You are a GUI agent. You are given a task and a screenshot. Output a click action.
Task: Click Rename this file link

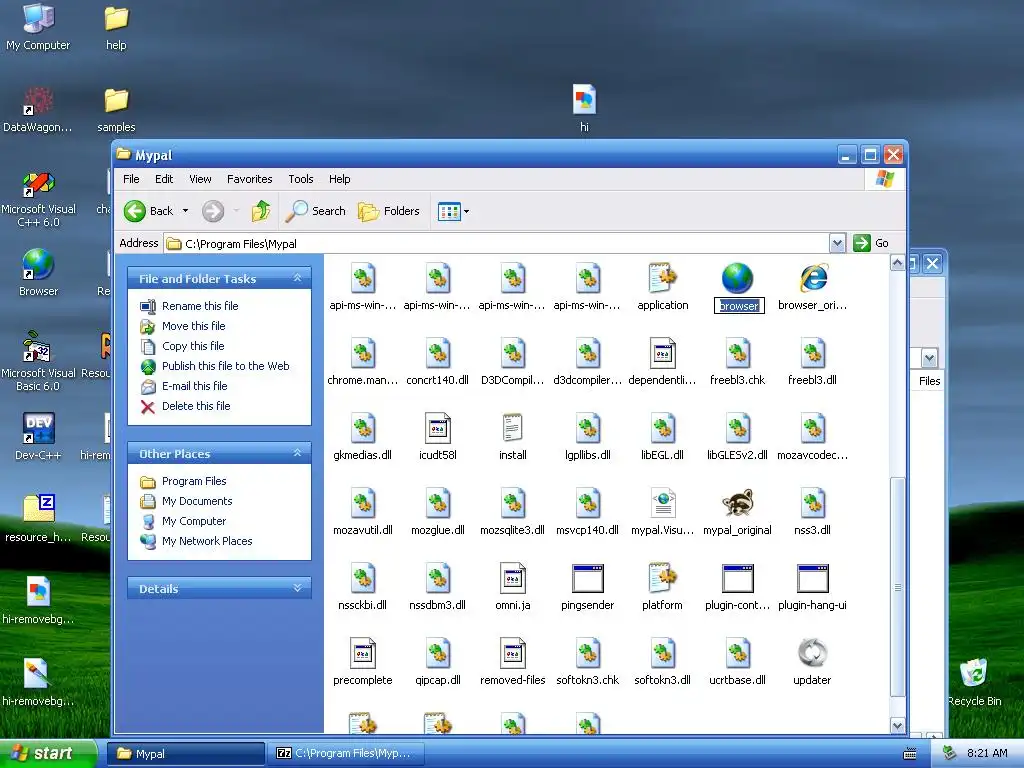200,306
